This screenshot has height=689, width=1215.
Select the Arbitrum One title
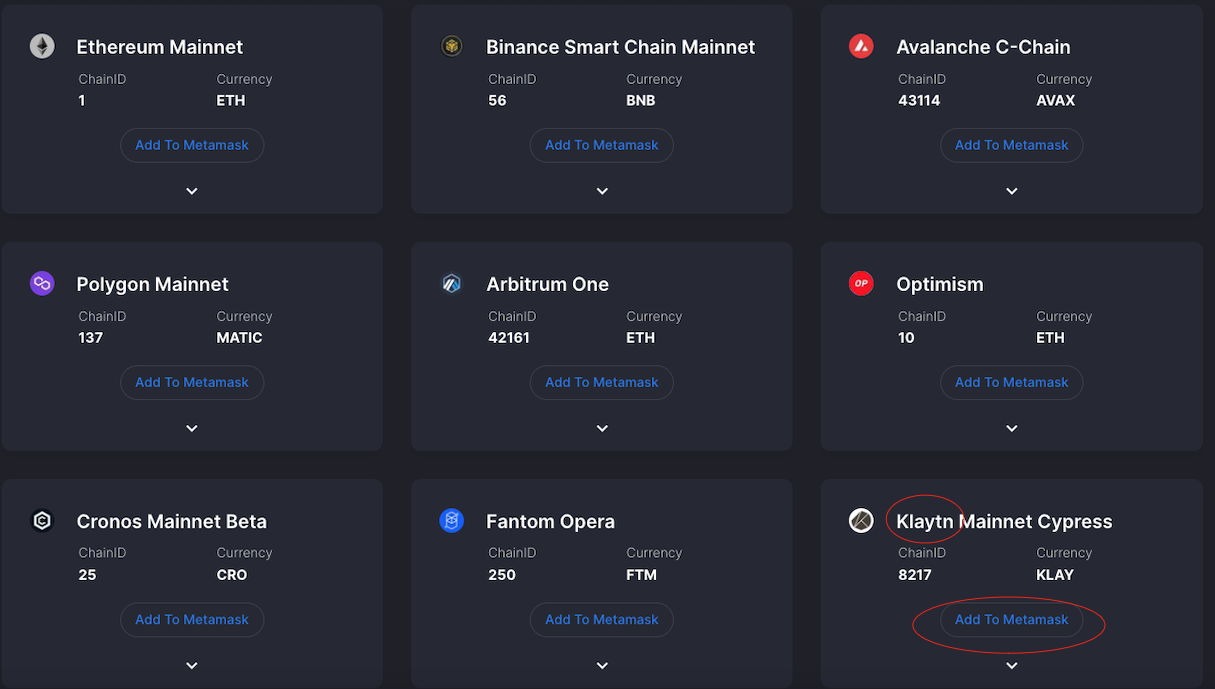pos(548,284)
